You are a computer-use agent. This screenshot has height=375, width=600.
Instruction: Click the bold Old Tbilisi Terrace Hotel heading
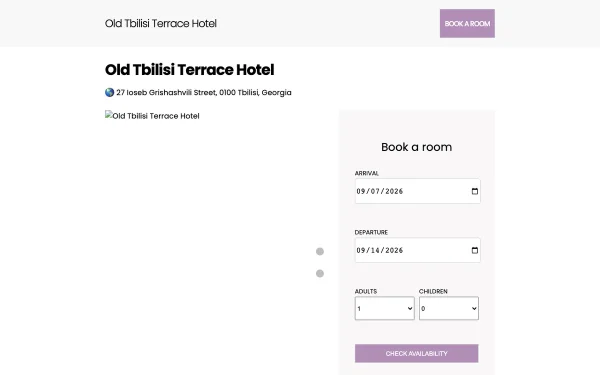tap(189, 70)
